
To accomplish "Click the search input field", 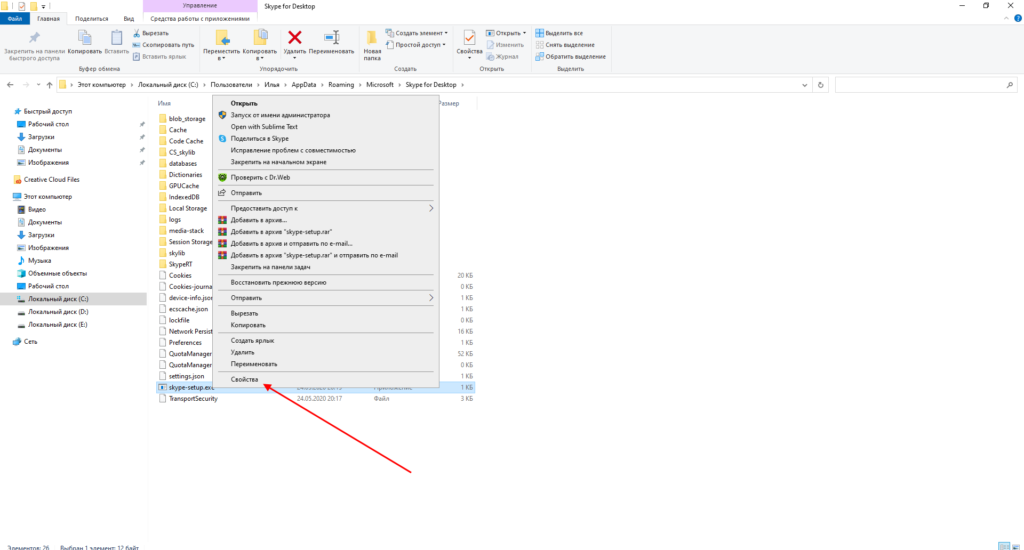I will tap(926, 85).
